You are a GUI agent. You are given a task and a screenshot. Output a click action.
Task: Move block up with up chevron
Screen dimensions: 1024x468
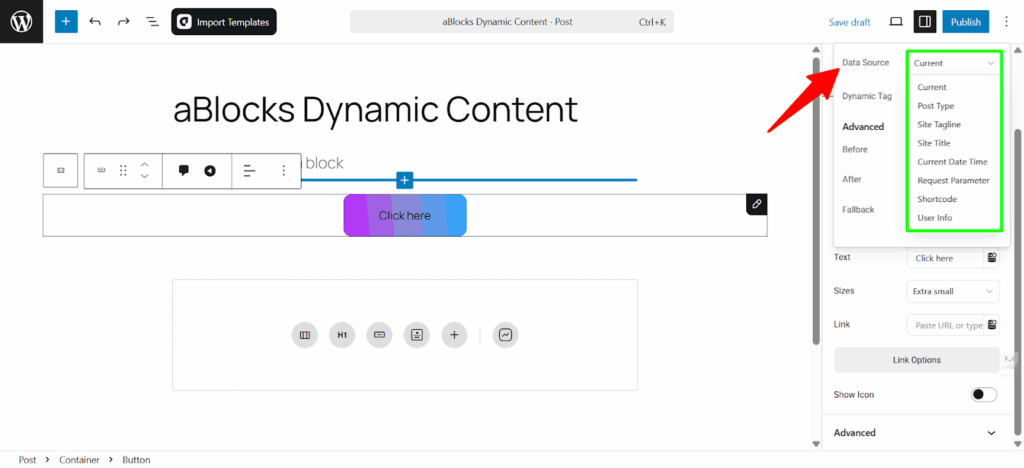click(x=145, y=164)
